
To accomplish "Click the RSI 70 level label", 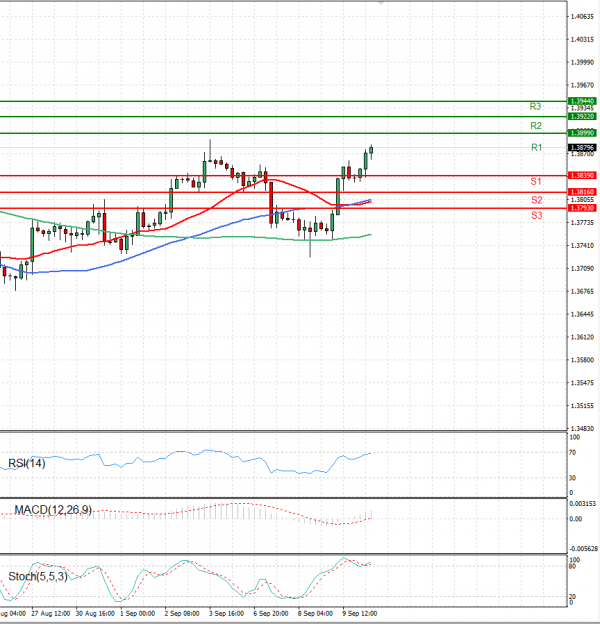I will click(573, 452).
